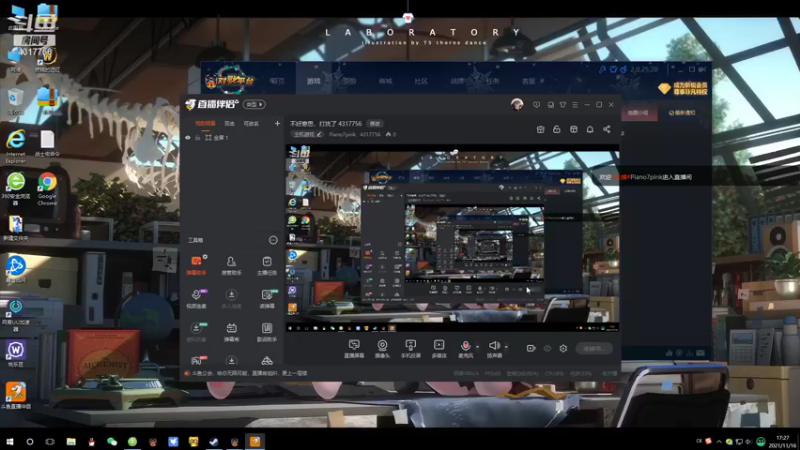Click the notification bell icon above preview
Screen dimensions: 800x450
click(x=590, y=130)
